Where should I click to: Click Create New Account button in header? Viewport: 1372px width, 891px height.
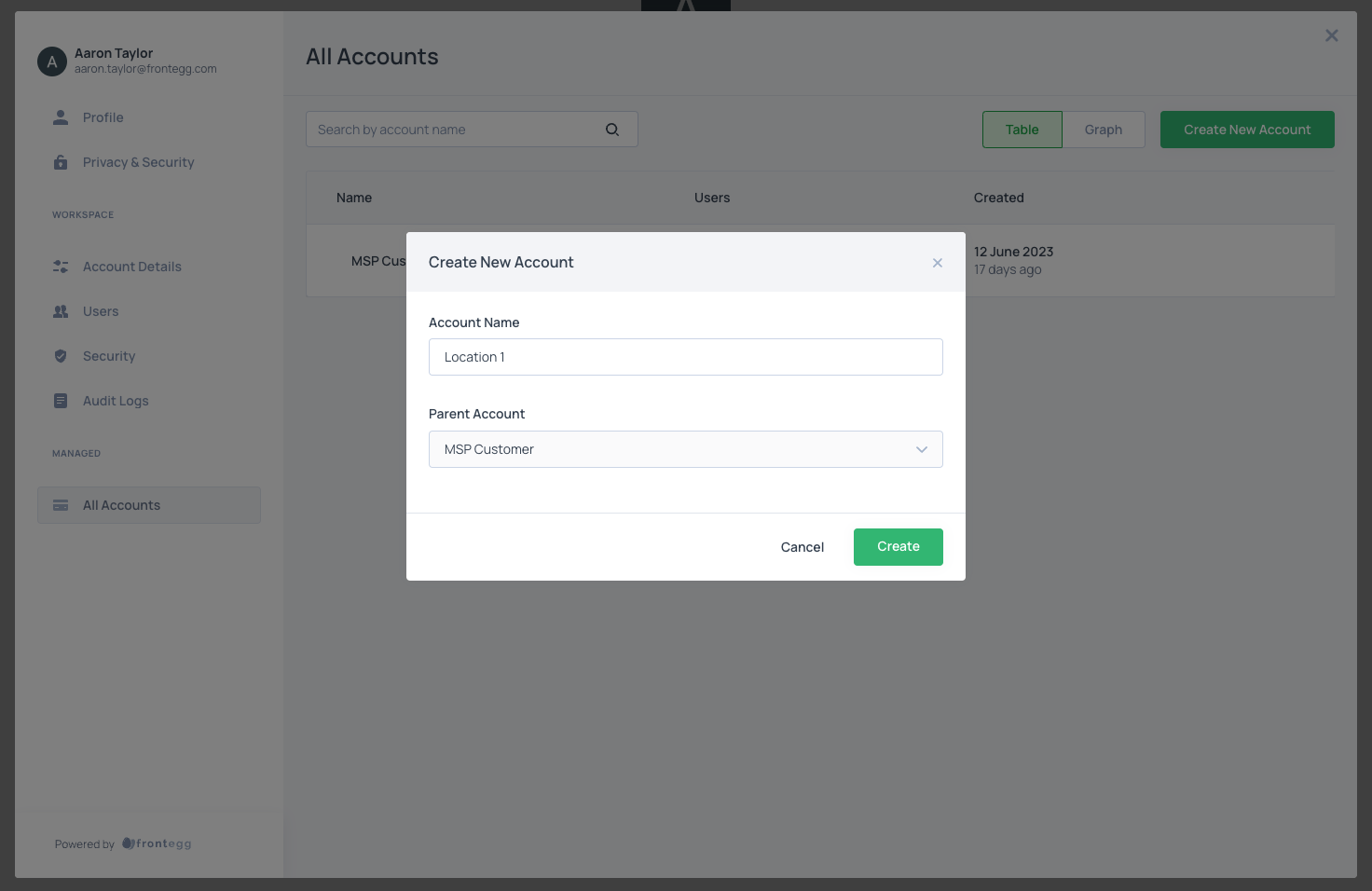[x=1246, y=130]
